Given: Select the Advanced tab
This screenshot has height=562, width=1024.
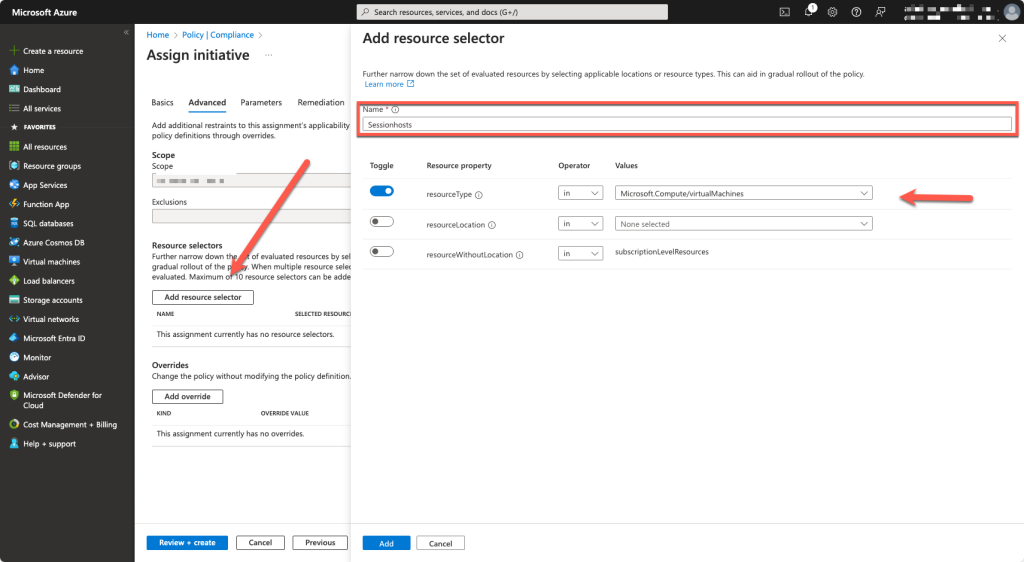Looking at the screenshot, I should point(207,102).
